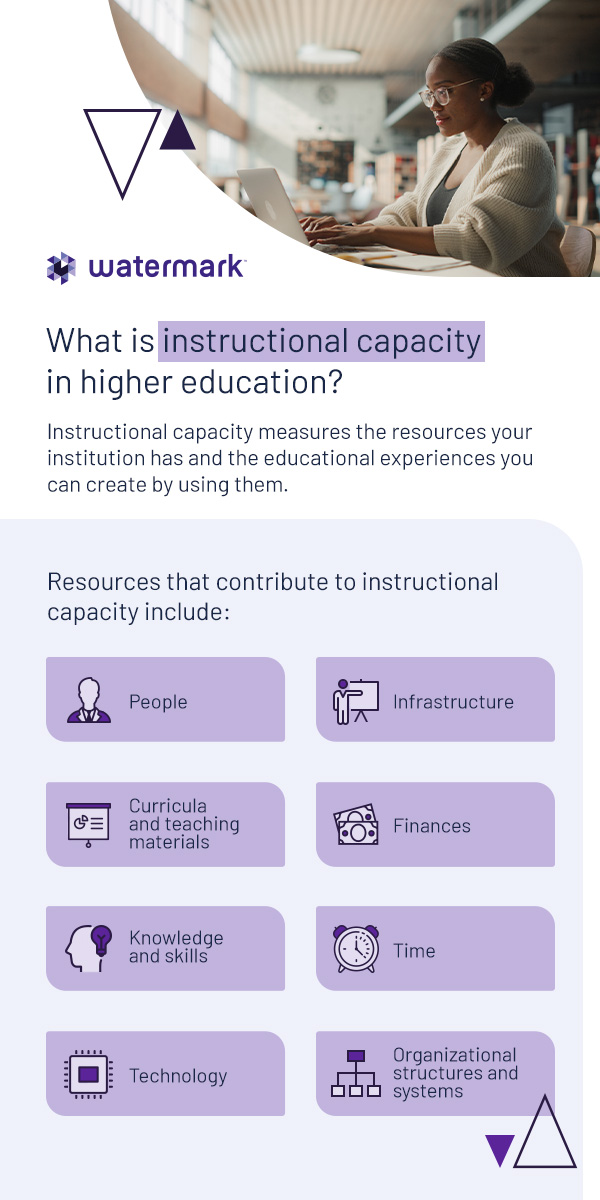Click the solid purple triangle at bottom
Viewport: 600px width, 1200px height.
coord(500,1150)
